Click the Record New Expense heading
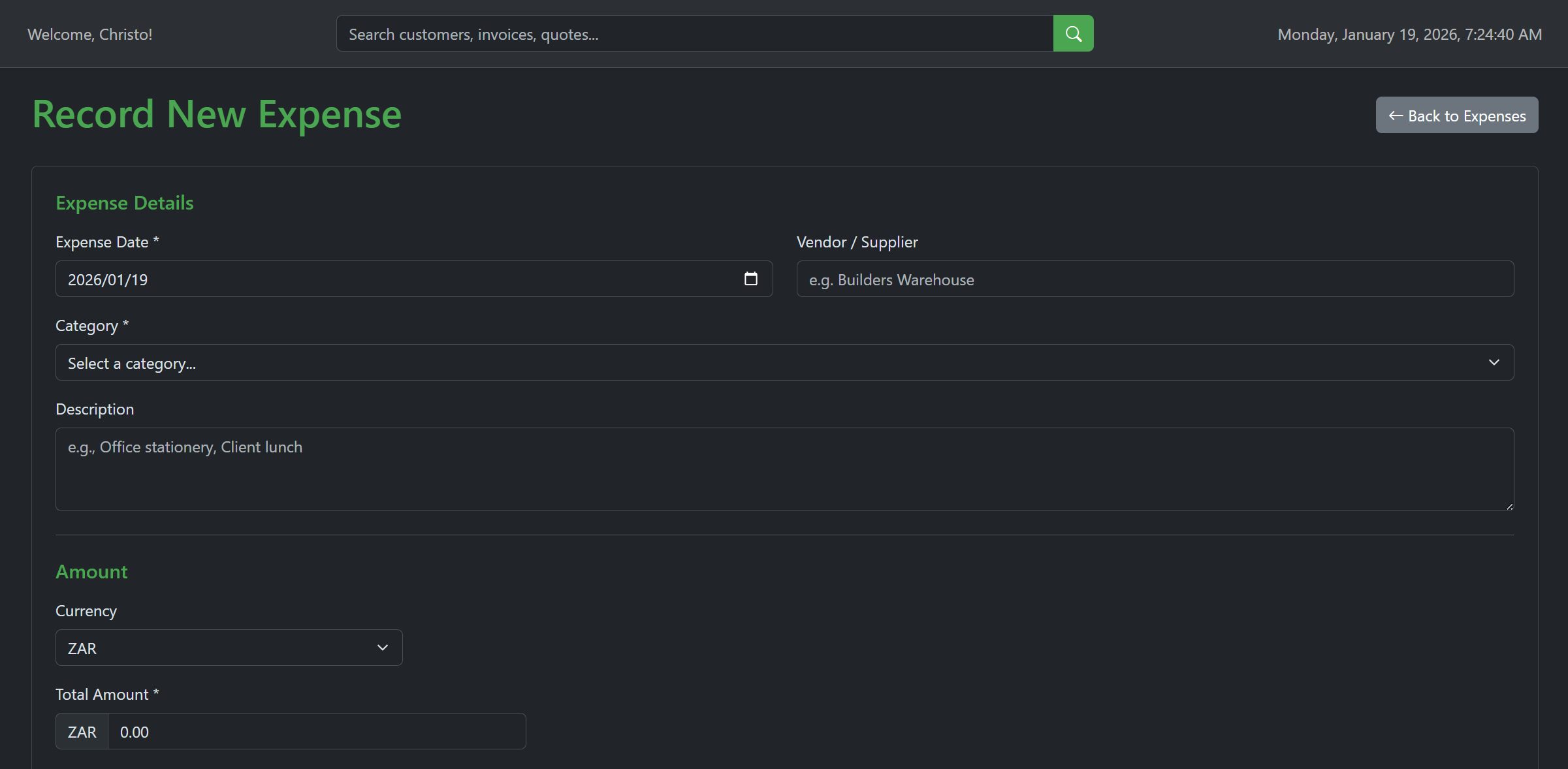Screen dimensions: 1568x769 (x=217, y=115)
